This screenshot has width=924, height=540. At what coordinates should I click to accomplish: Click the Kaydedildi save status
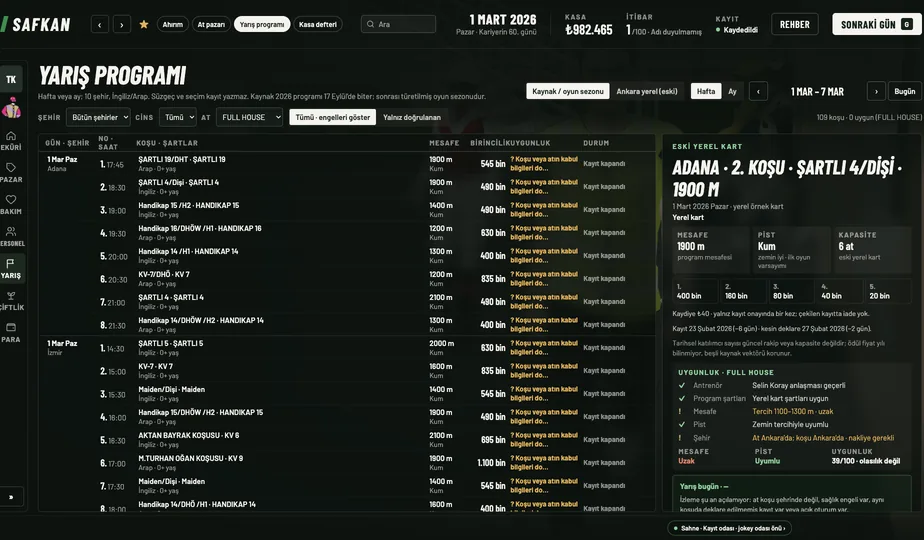[737, 30]
